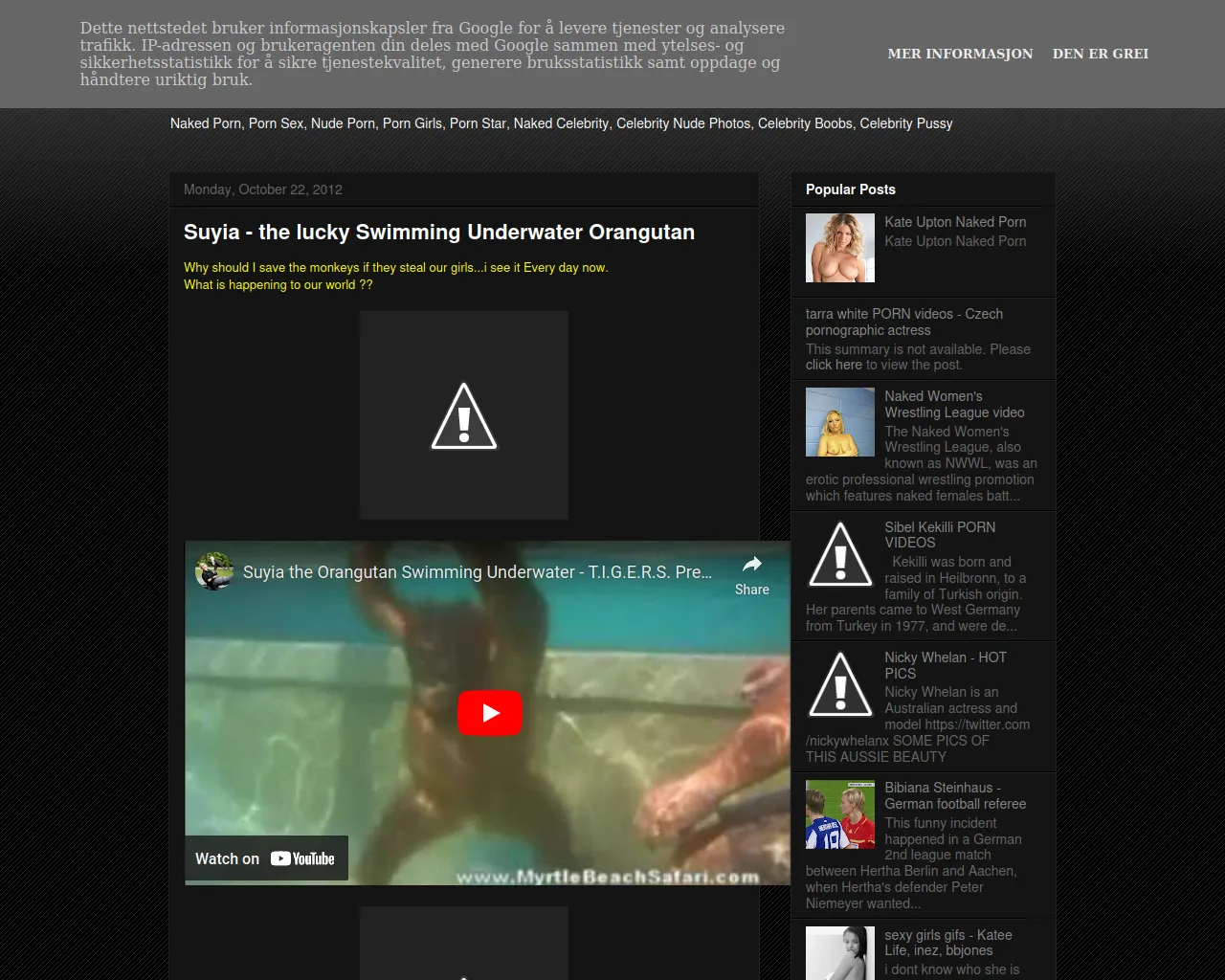The height and width of the screenshot is (980, 1225).
Task: Open the Kate Upton post thumbnail
Action: click(x=840, y=248)
